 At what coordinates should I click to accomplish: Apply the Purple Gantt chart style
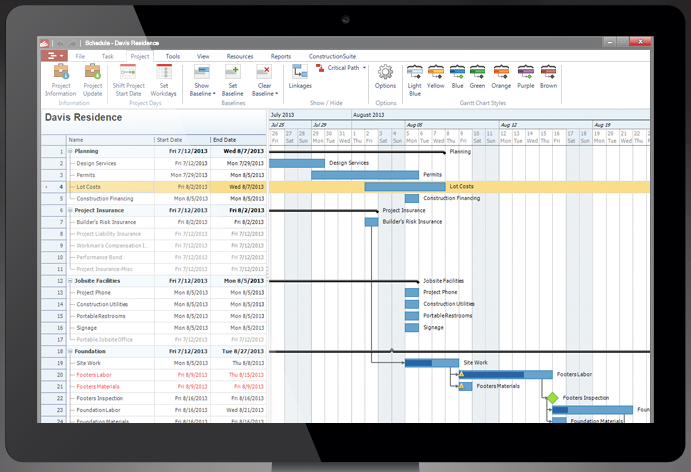point(526,76)
